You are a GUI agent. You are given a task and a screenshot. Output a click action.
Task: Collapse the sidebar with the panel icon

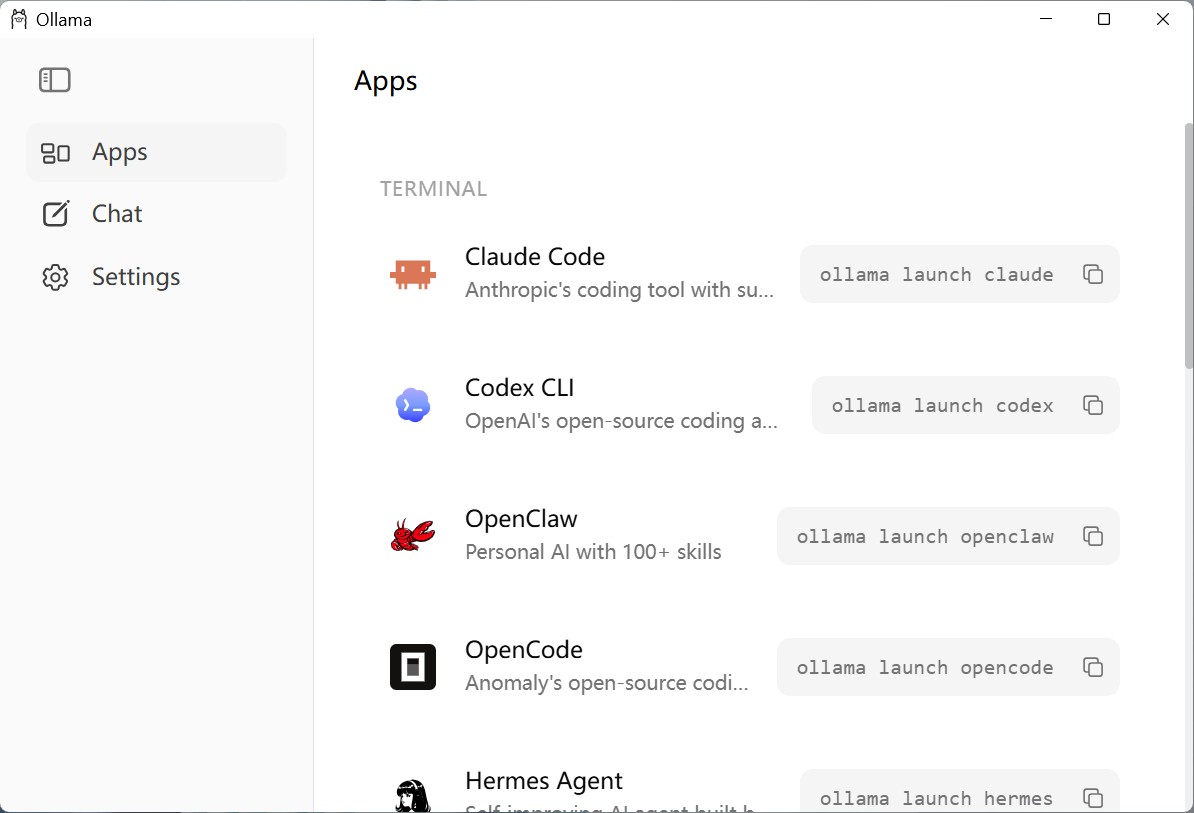click(x=55, y=80)
